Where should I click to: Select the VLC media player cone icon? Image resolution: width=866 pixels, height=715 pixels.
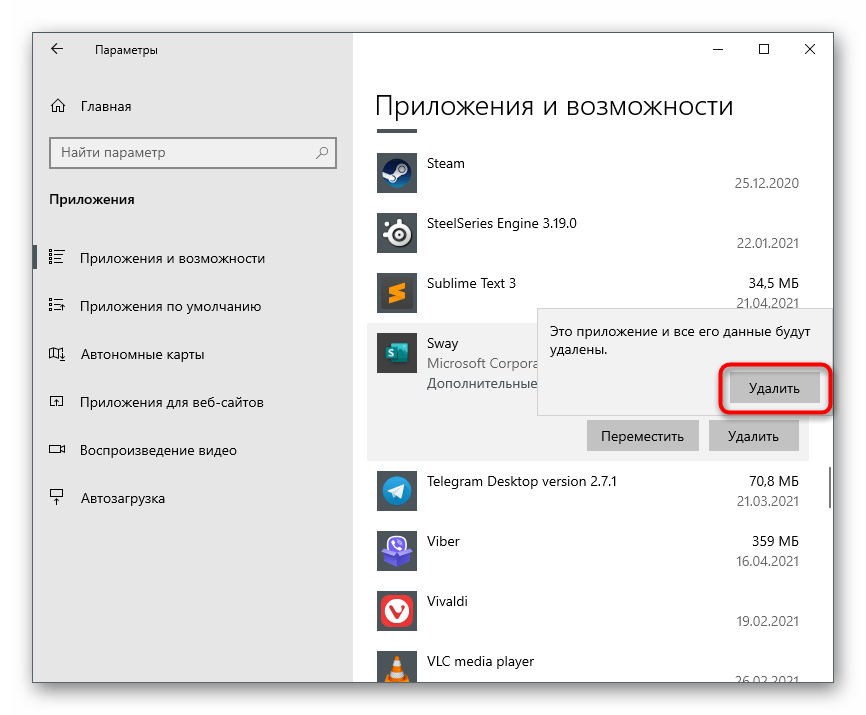(397, 666)
